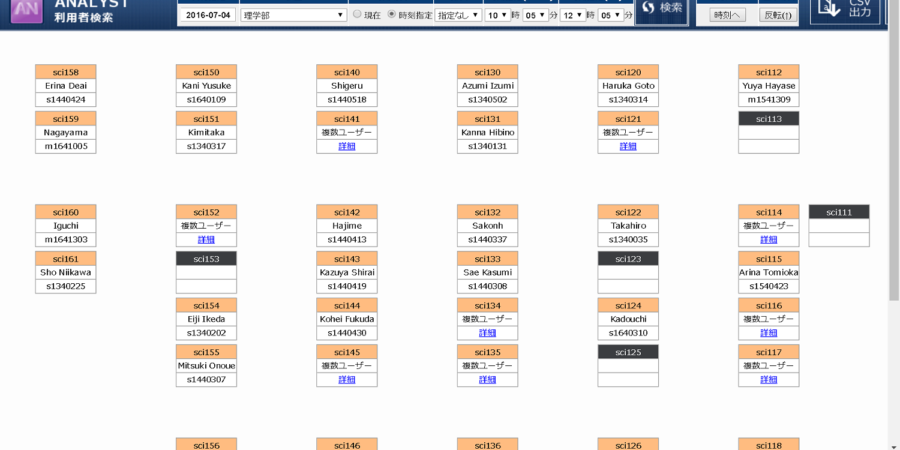This screenshot has height=450, width=900.
Task: Select the 現在 radio button
Action: (357, 15)
